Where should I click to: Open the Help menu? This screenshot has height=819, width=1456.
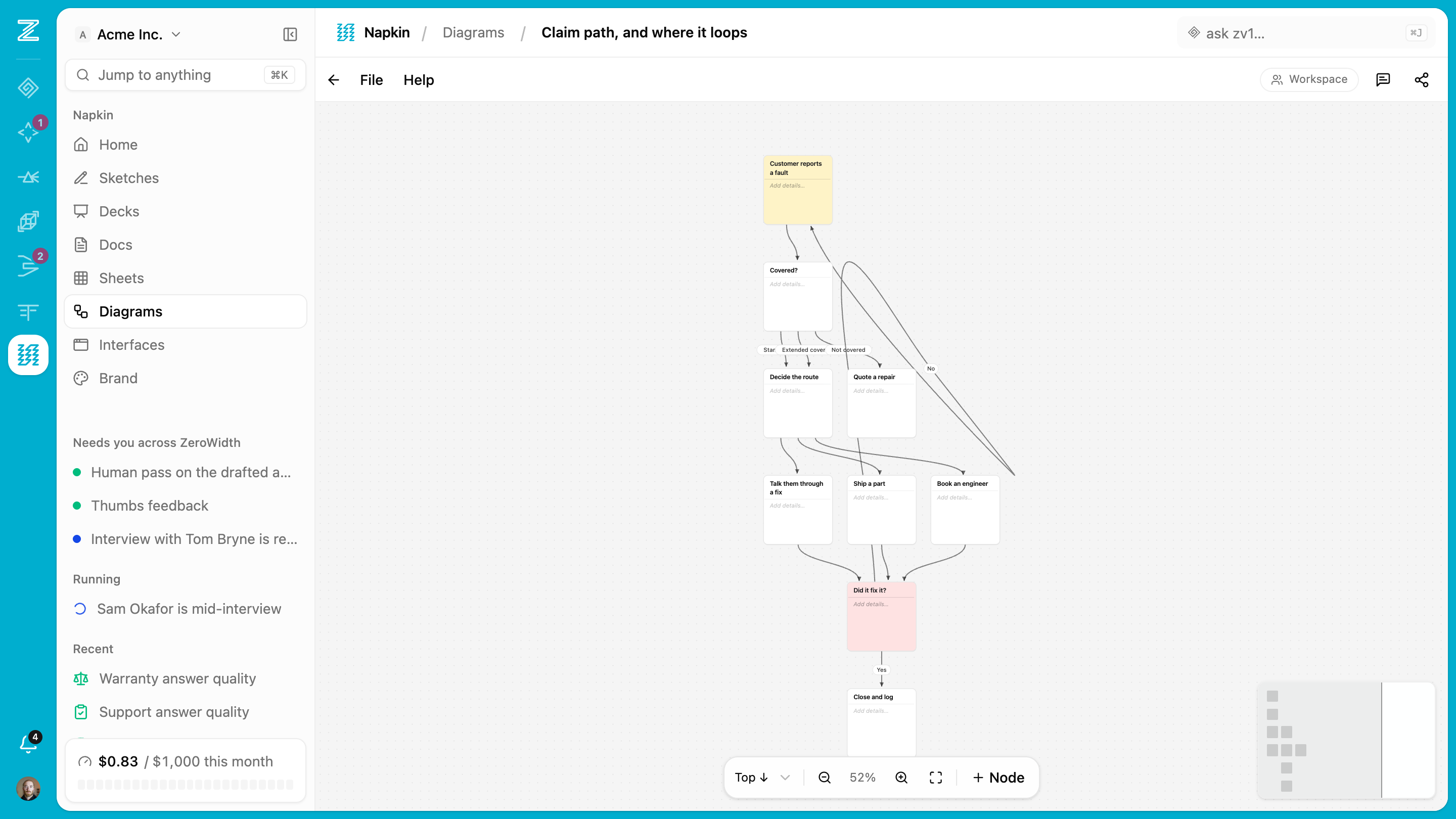click(x=419, y=80)
